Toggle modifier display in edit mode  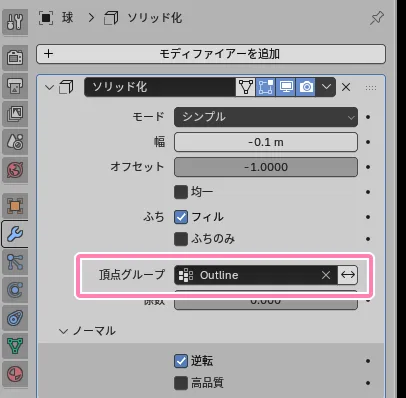coord(265,87)
